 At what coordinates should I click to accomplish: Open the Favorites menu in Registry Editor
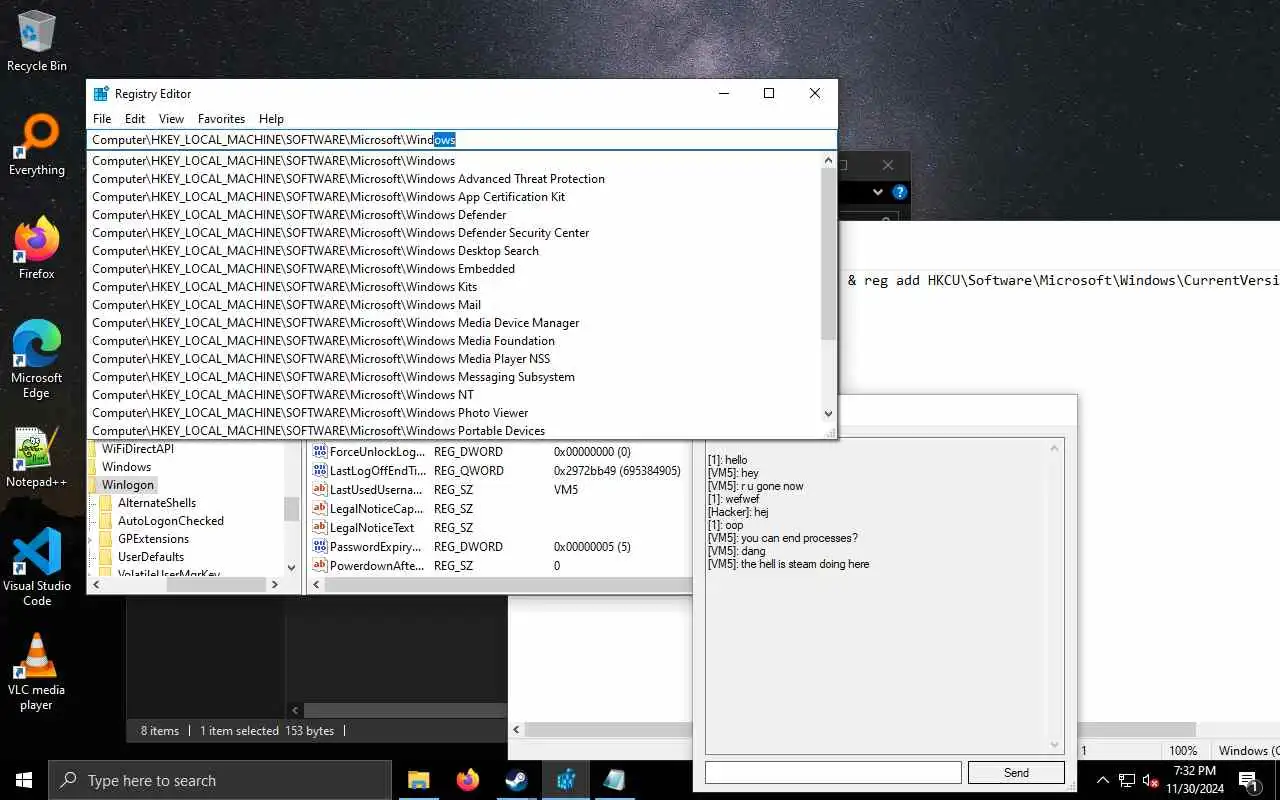(221, 118)
